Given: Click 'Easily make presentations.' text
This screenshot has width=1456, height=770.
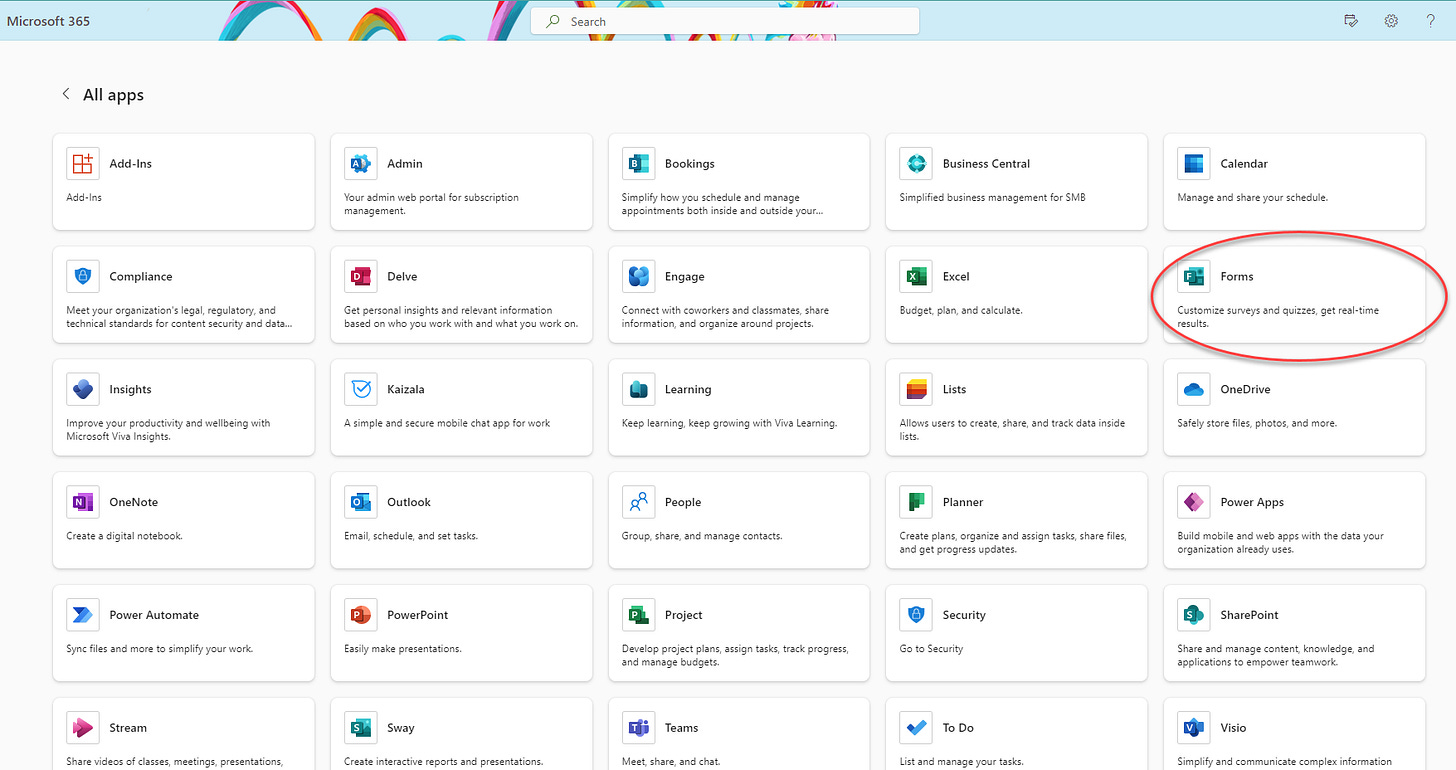Looking at the screenshot, I should coord(403,649).
